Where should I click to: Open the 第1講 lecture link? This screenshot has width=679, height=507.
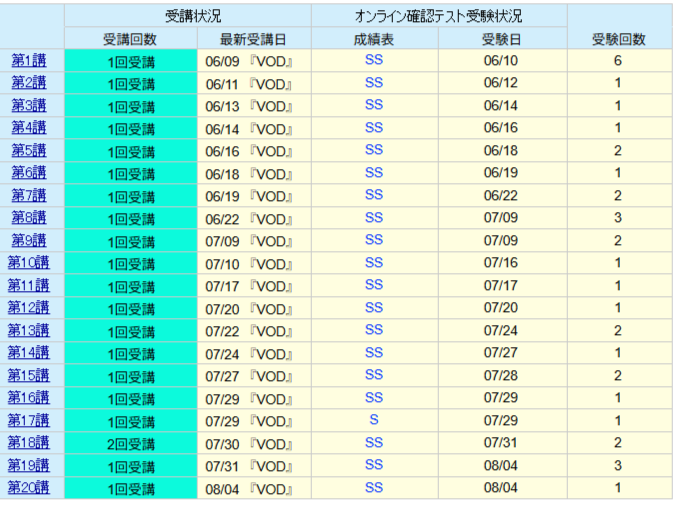tap(29, 60)
